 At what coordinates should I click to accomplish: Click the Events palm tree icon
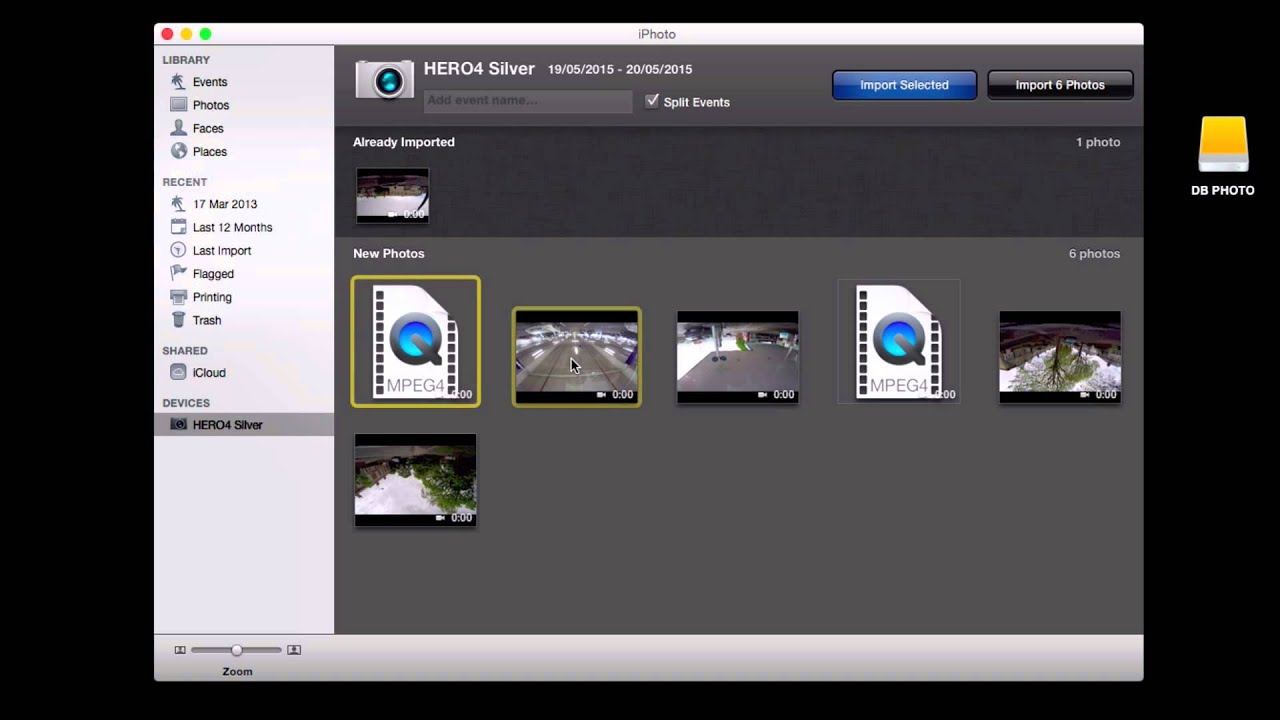[x=178, y=82]
